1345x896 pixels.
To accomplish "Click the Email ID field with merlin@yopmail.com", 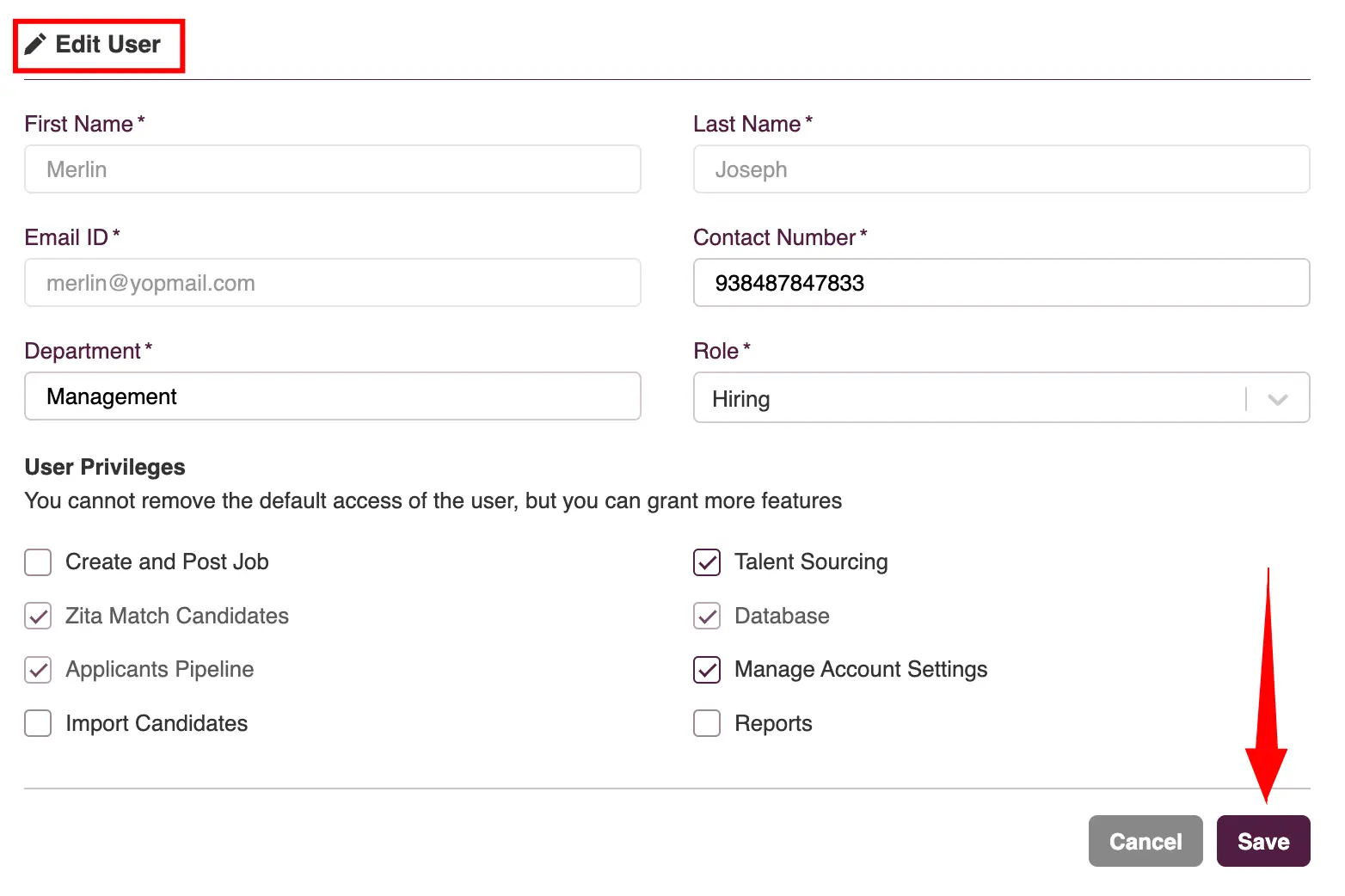I will [x=333, y=283].
